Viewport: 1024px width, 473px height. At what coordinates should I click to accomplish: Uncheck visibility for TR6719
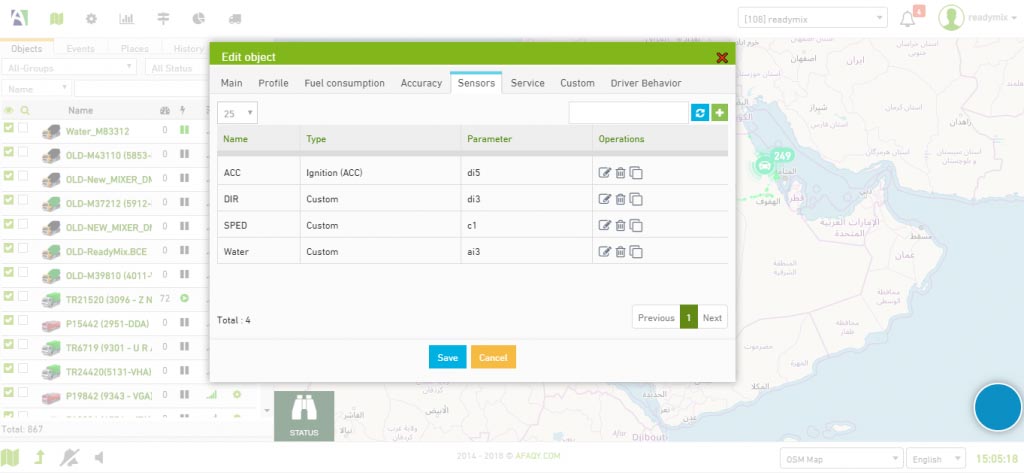(x=8, y=344)
